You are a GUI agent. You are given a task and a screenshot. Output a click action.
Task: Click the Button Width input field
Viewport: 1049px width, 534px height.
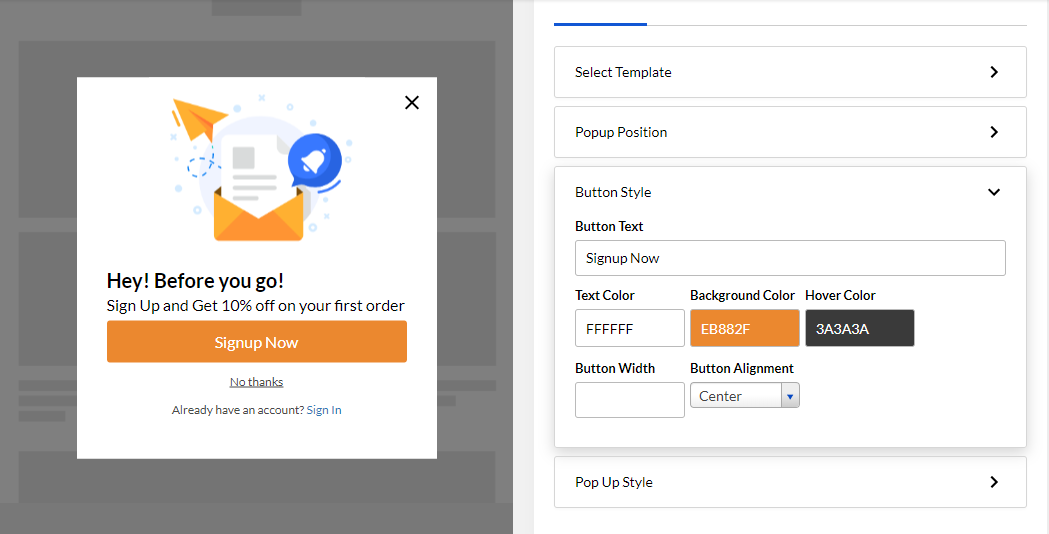click(630, 400)
